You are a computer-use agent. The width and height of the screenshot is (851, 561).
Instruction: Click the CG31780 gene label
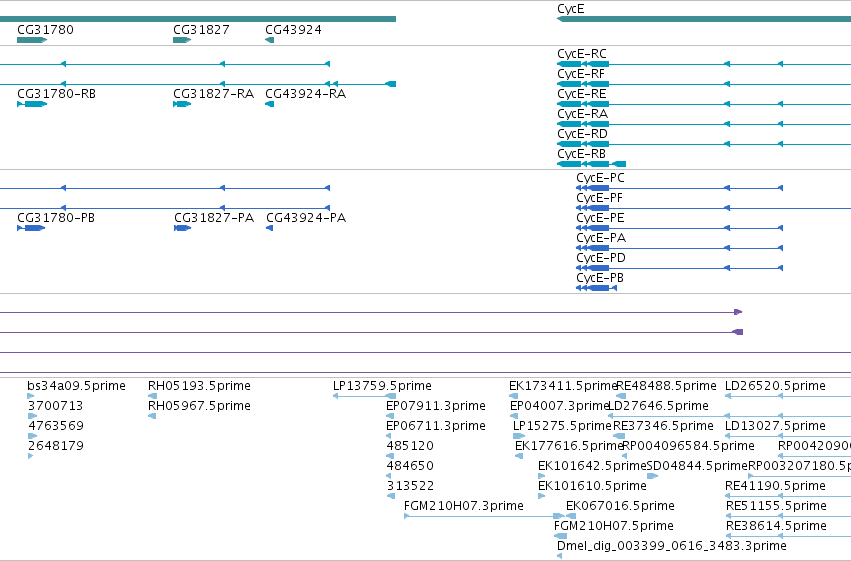tap(45, 30)
